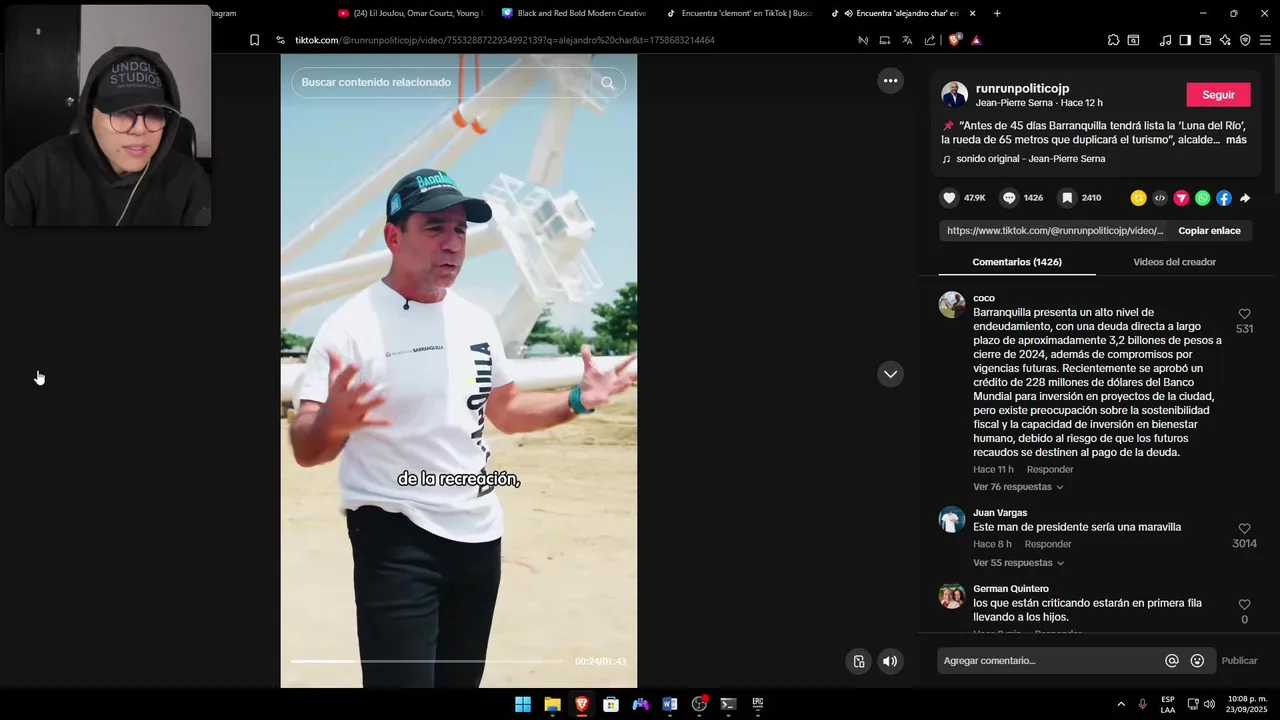Screen dimensions: 1280x720
Task: Repost the video with the yellow repost icon
Action: pos(1138,198)
